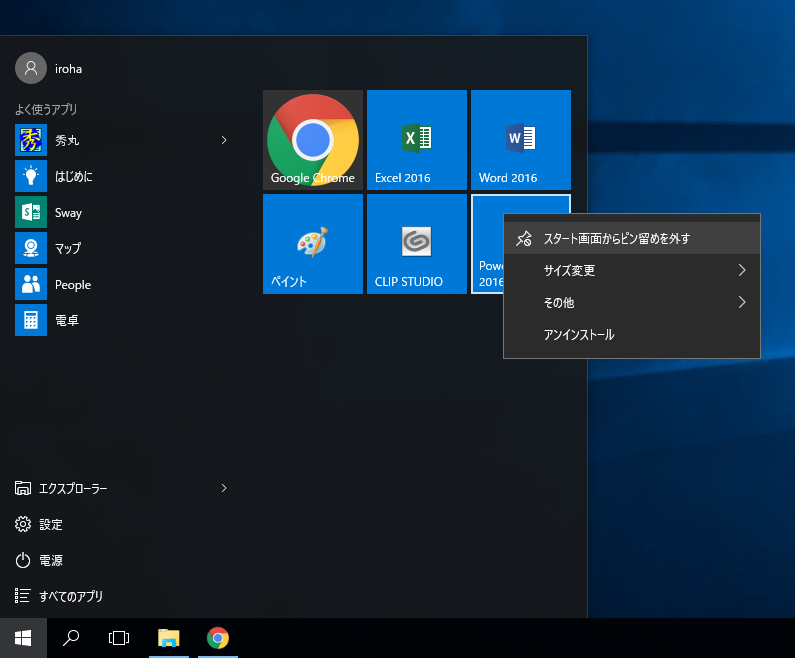Open the はじめに app
795x658 pixels.
73,176
